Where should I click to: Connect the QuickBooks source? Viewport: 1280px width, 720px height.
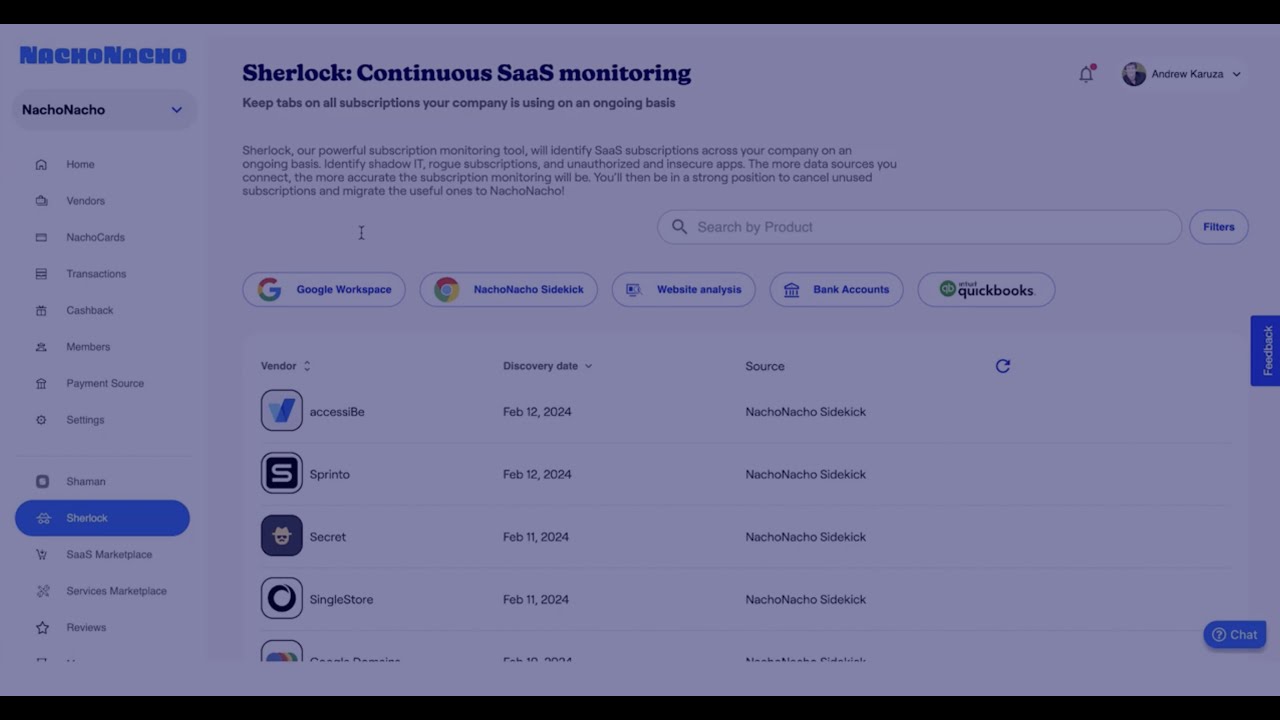pos(986,290)
